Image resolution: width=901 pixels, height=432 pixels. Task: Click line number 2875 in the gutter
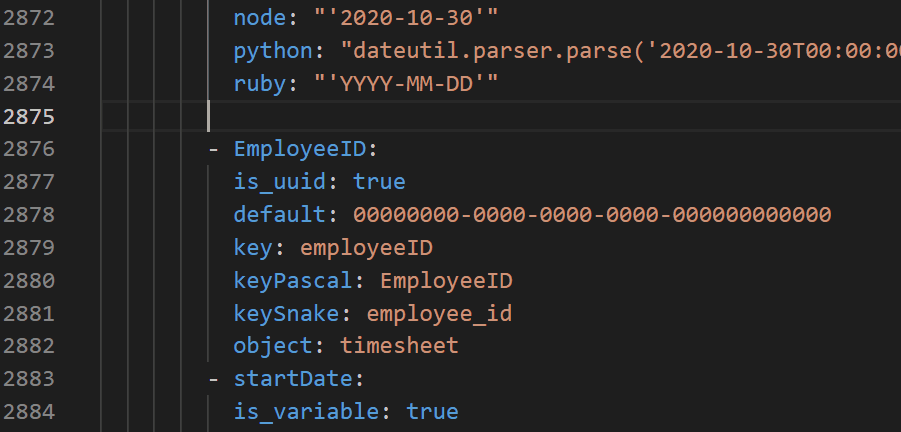29,117
